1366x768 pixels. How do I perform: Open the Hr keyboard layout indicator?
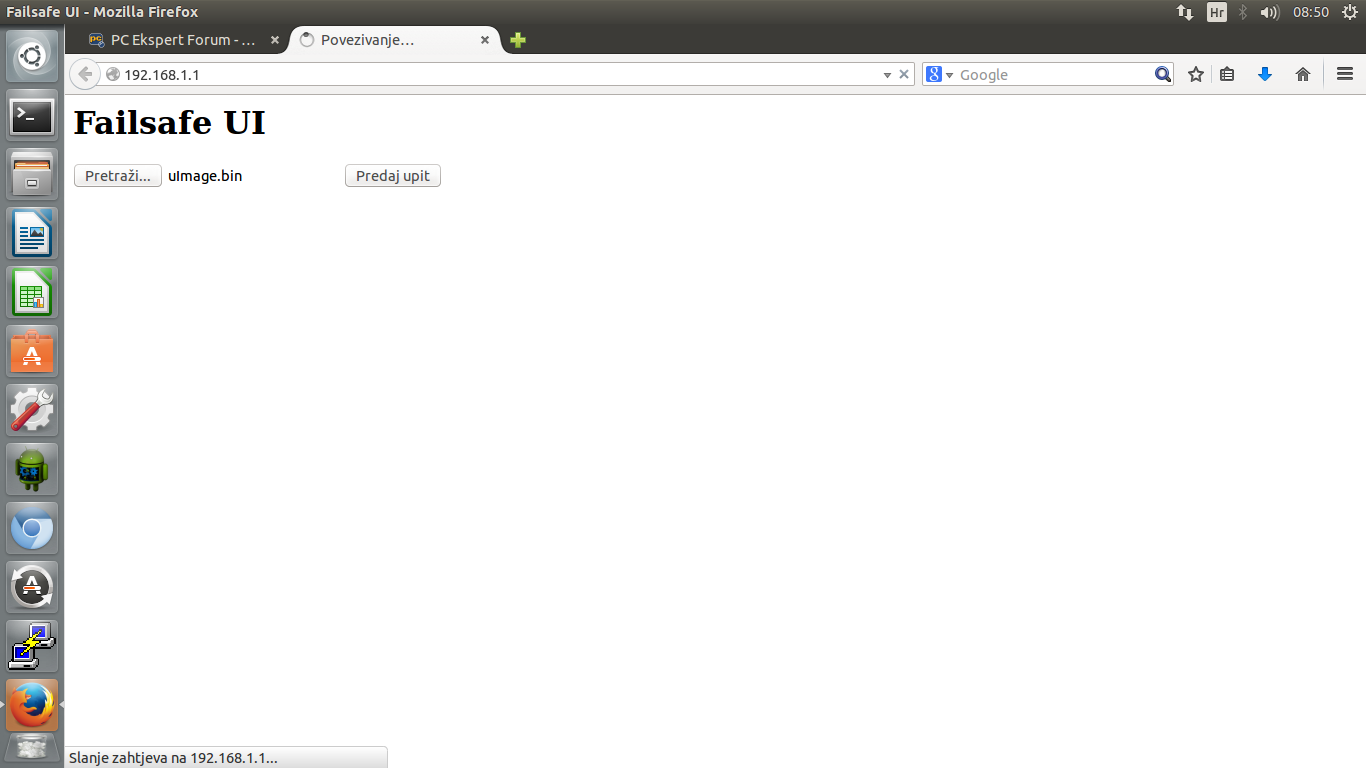click(x=1217, y=12)
